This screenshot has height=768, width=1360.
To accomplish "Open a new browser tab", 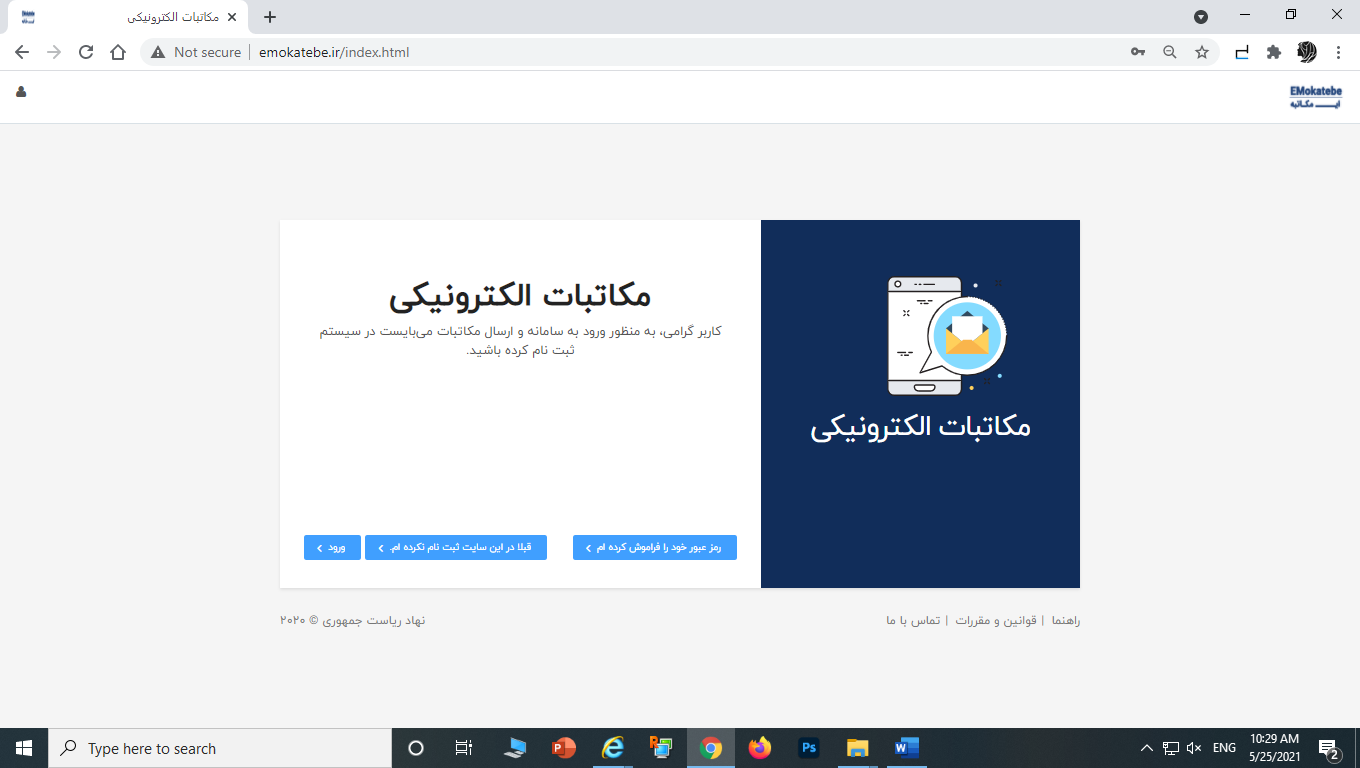I will (x=270, y=17).
